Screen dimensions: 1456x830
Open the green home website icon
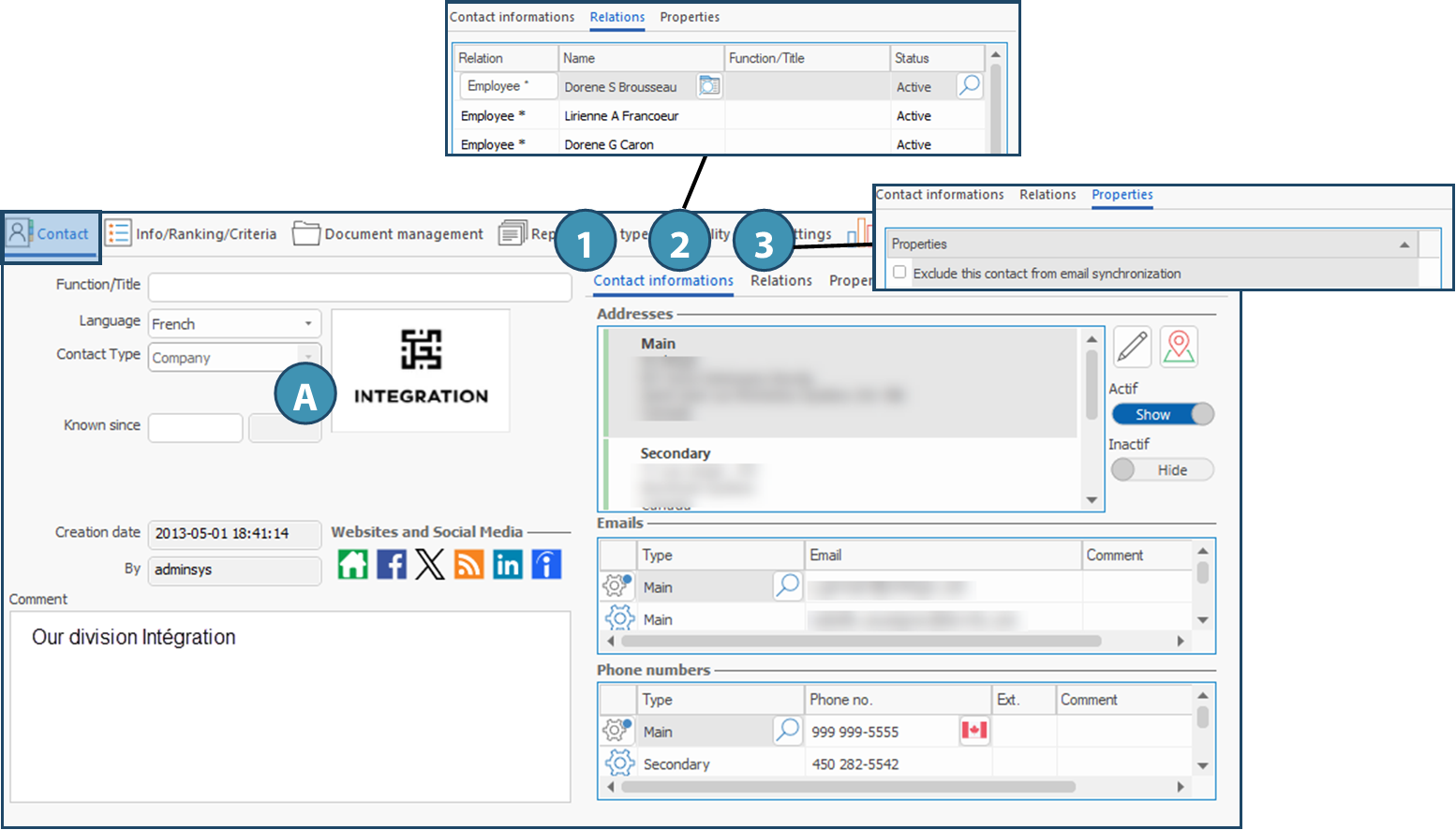[353, 564]
